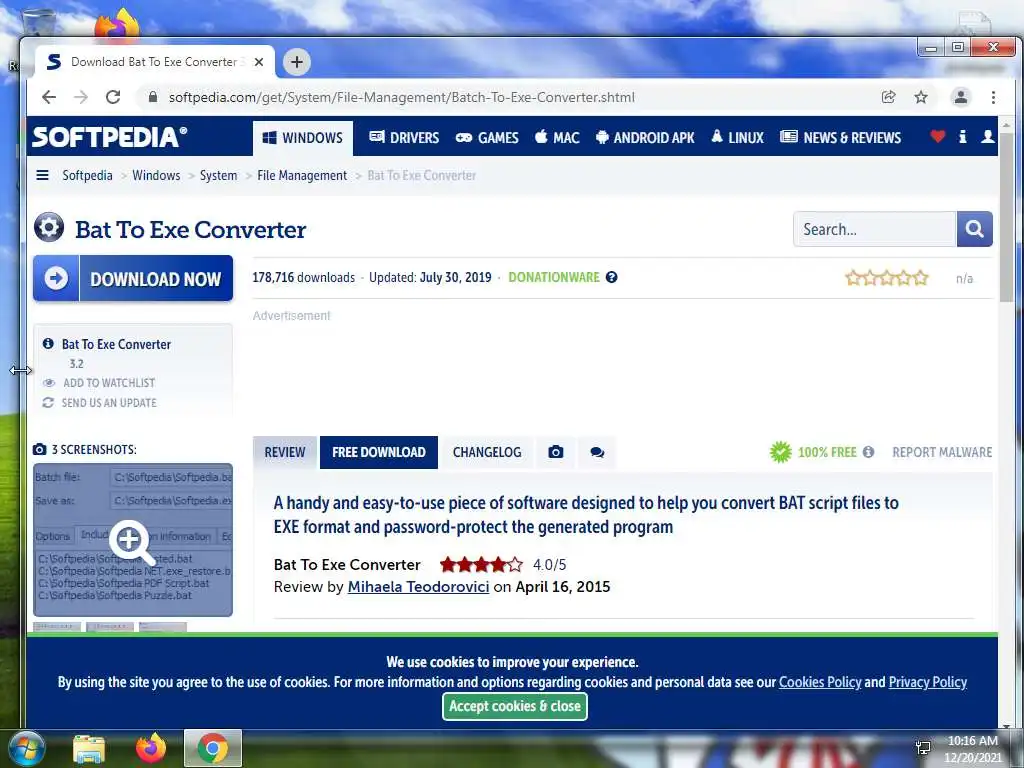Screen dimensions: 1024x768
Task: Open the hamburger menu beside breadcrumbs
Action: tap(42, 175)
